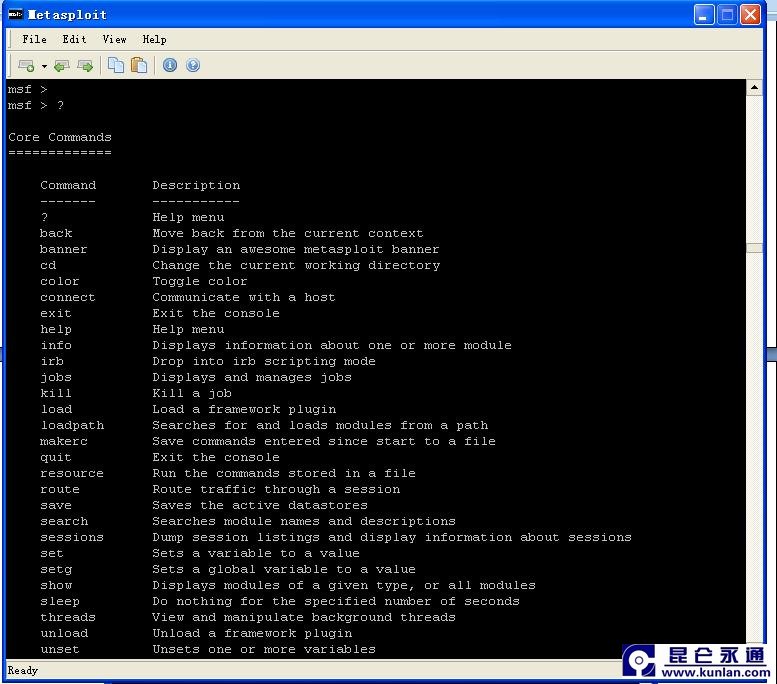
Task: Open the Help menu
Action: point(154,39)
